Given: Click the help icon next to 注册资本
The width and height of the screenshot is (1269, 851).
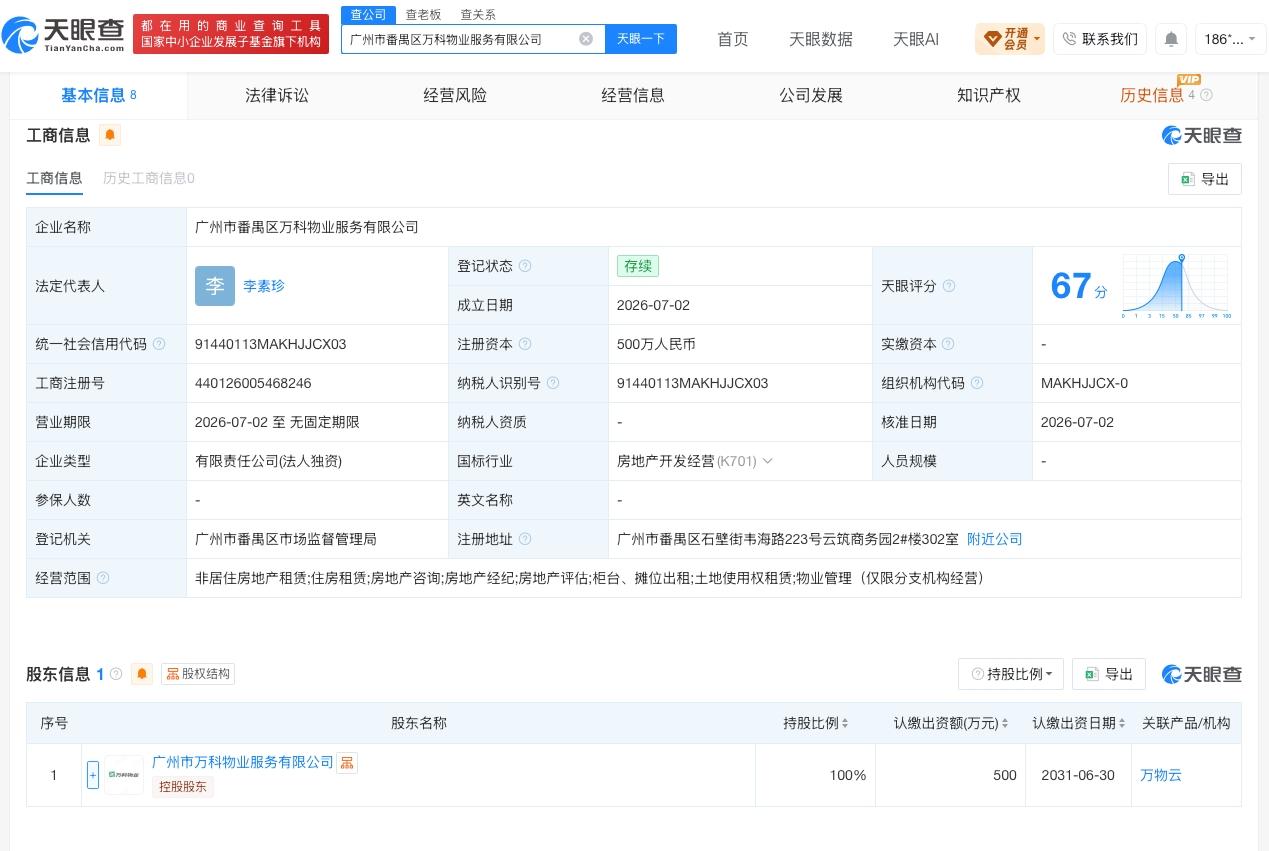Looking at the screenshot, I should [x=525, y=344].
